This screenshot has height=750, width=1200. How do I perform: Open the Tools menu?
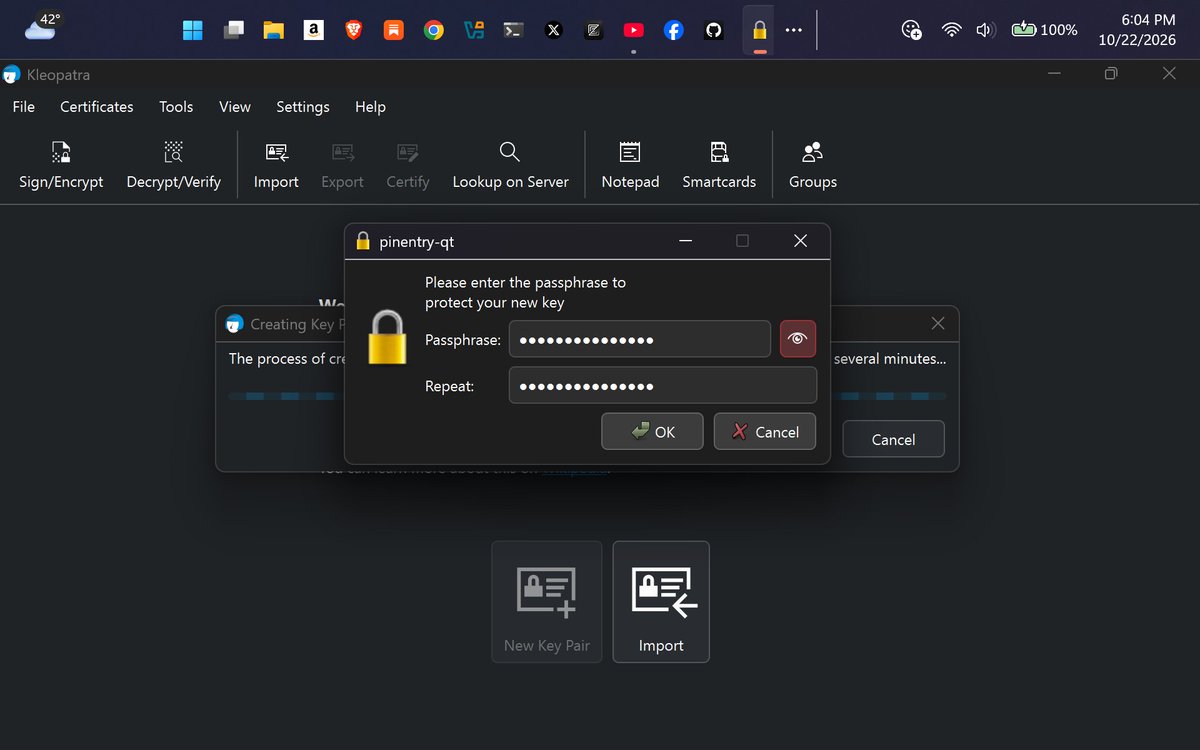[x=176, y=107]
